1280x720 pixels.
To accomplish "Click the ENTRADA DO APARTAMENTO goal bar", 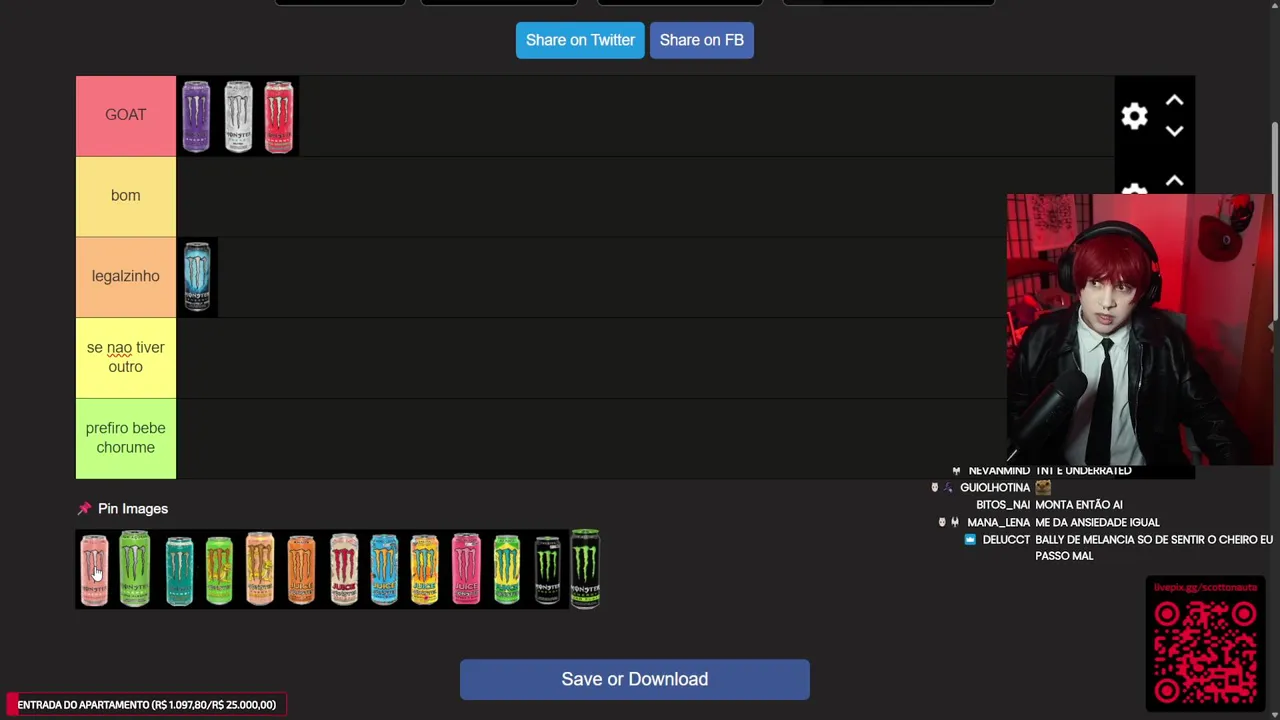I will coord(147,705).
